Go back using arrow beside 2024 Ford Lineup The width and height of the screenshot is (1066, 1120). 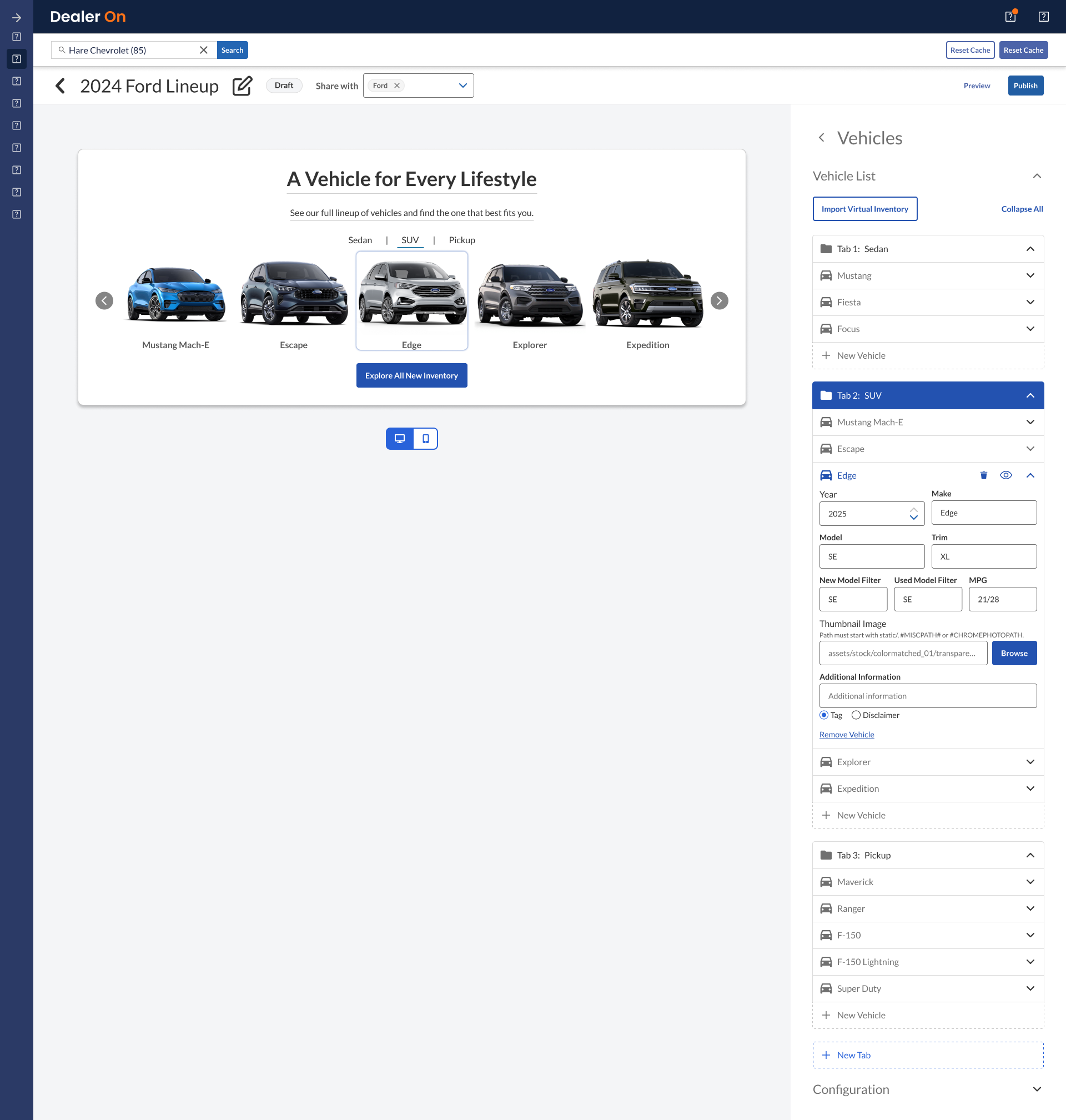tap(60, 86)
